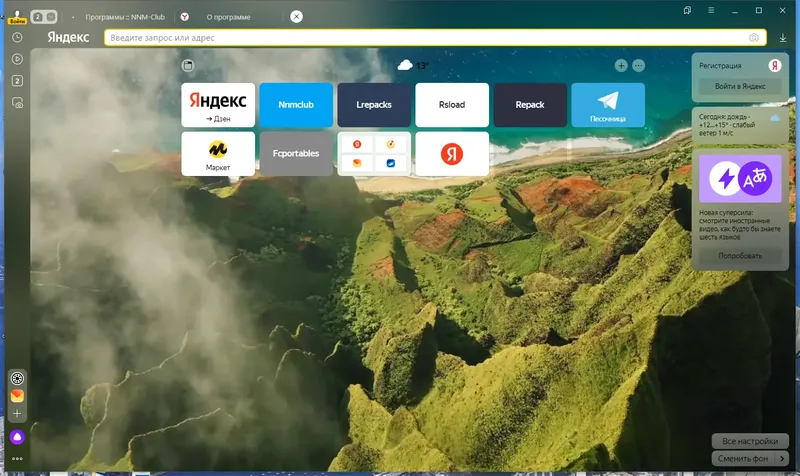Open the Fcportables tile
This screenshot has width=800, height=476.
[296, 154]
